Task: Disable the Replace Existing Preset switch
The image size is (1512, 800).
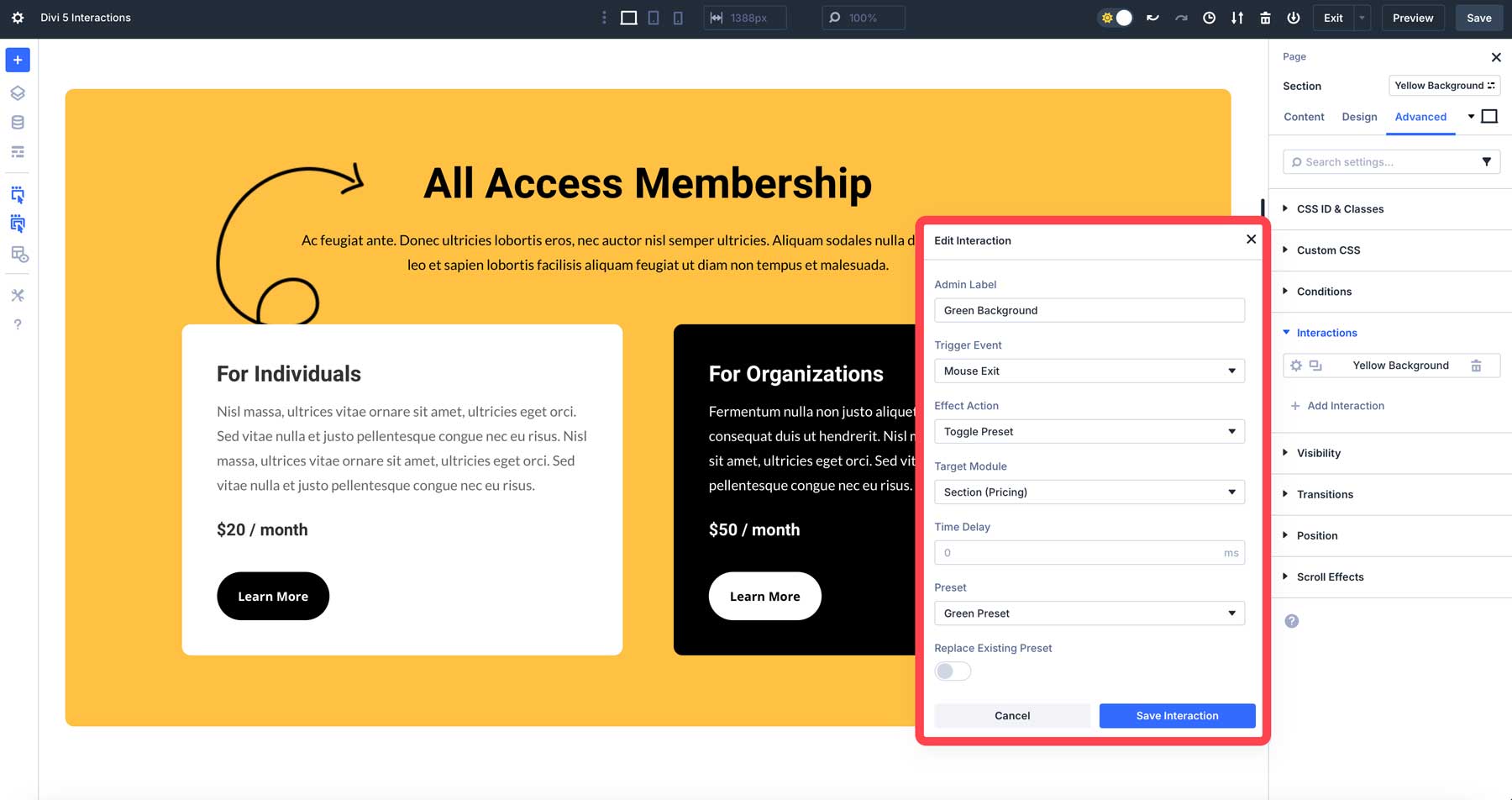Action: (953, 671)
